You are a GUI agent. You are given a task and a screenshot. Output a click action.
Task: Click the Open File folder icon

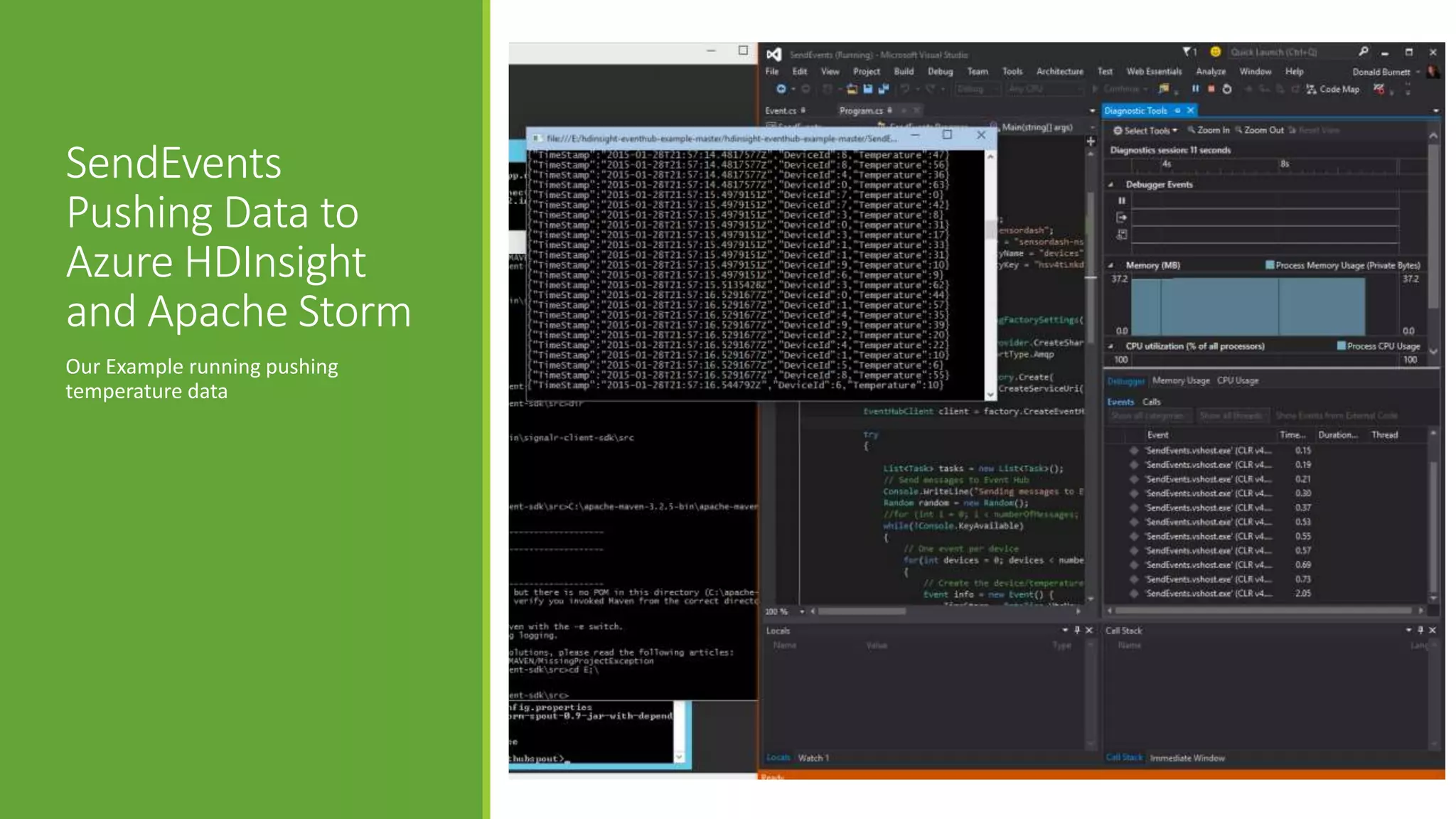coord(851,89)
